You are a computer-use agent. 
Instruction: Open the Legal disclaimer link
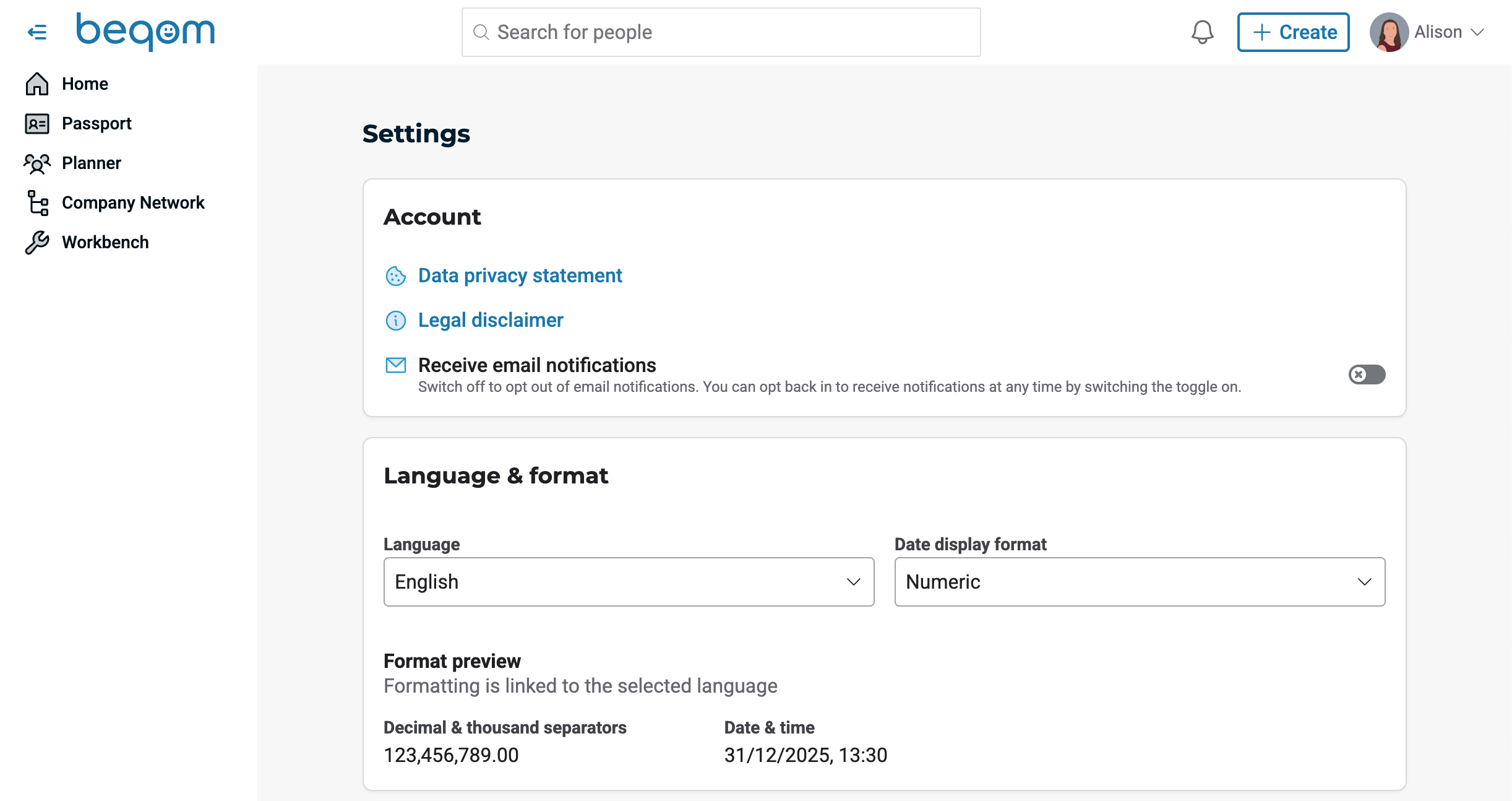[x=491, y=320]
